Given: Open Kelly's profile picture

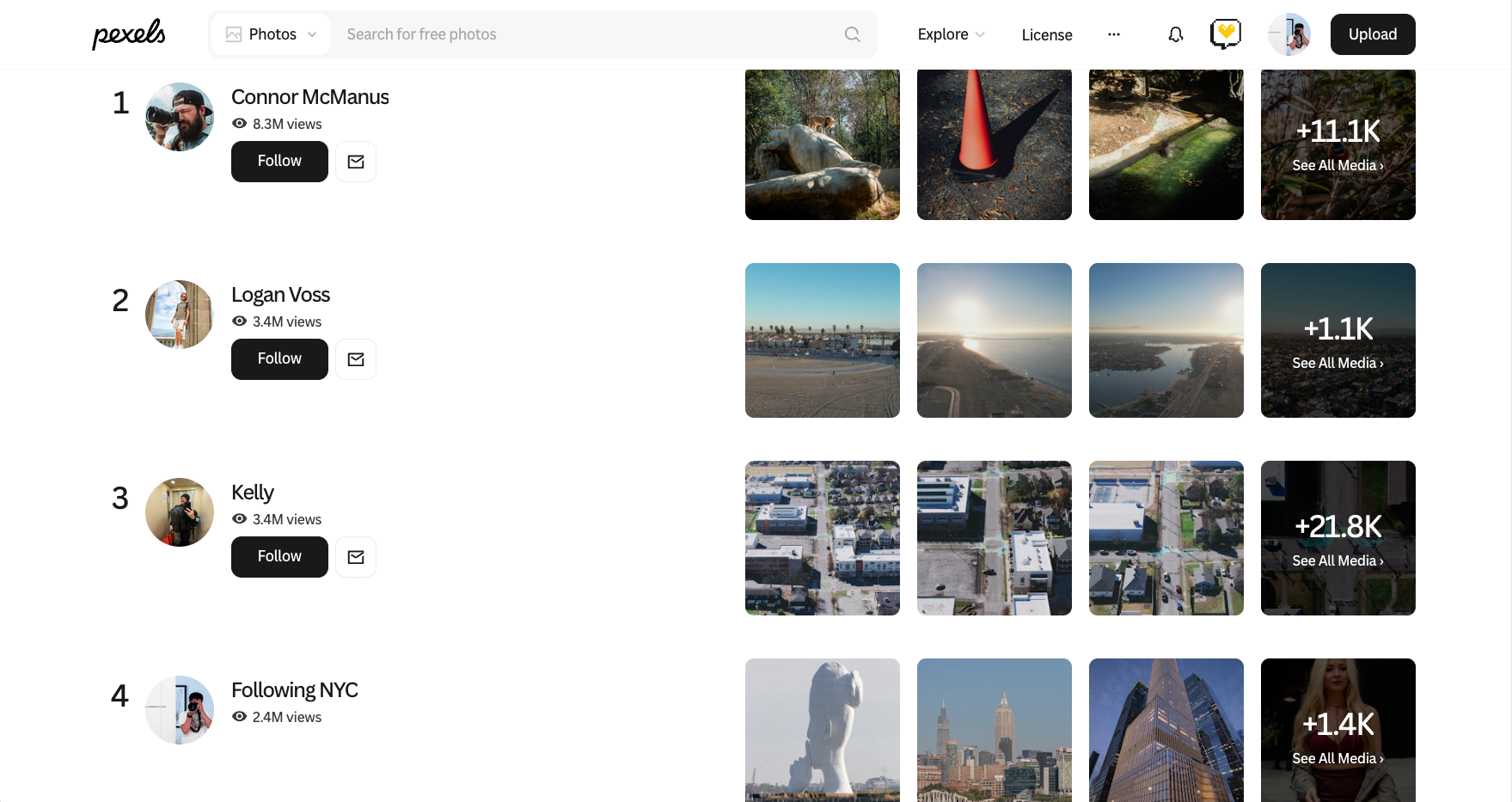Looking at the screenshot, I should pos(180,512).
